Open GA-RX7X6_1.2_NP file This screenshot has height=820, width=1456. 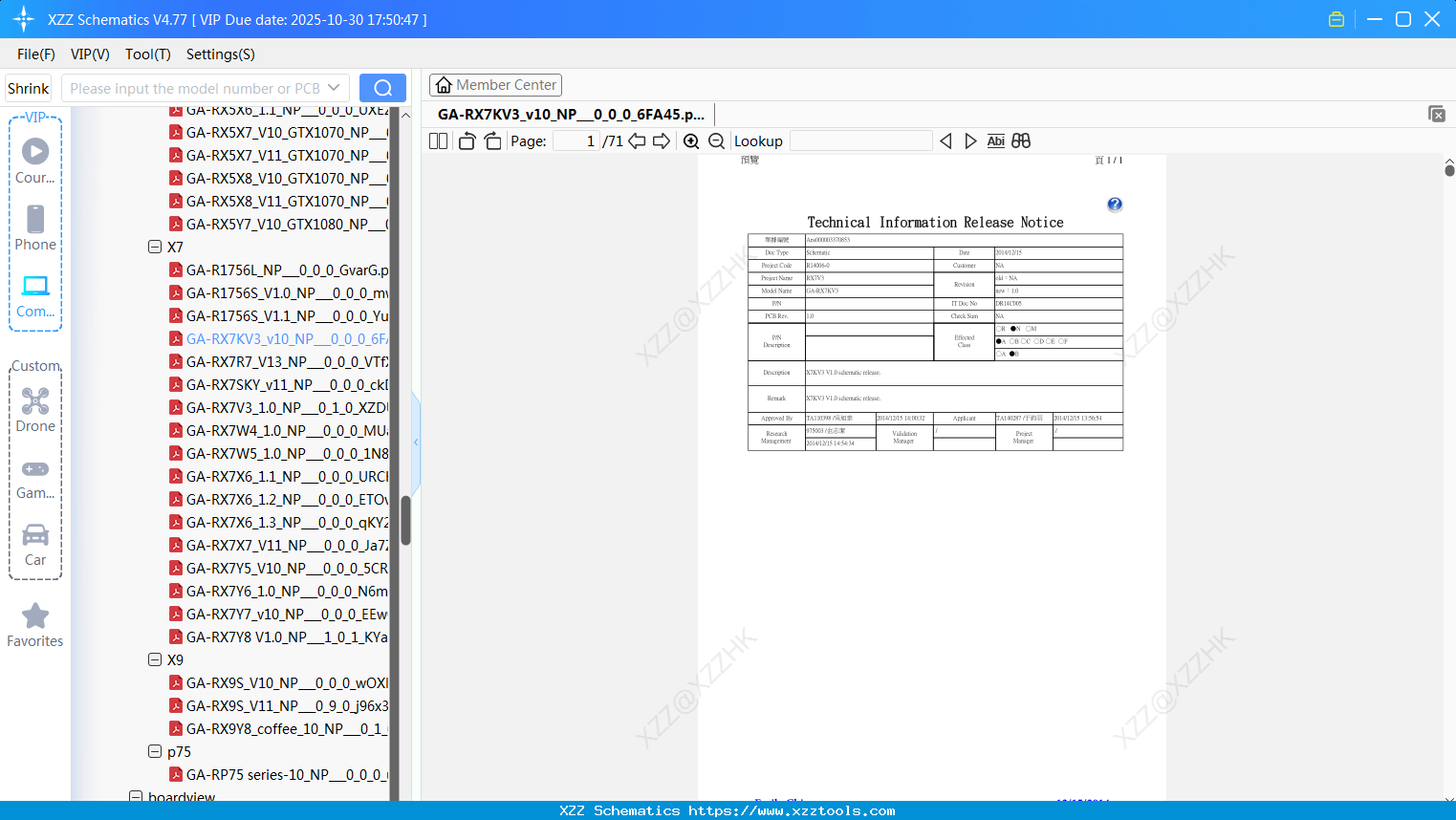click(x=279, y=499)
